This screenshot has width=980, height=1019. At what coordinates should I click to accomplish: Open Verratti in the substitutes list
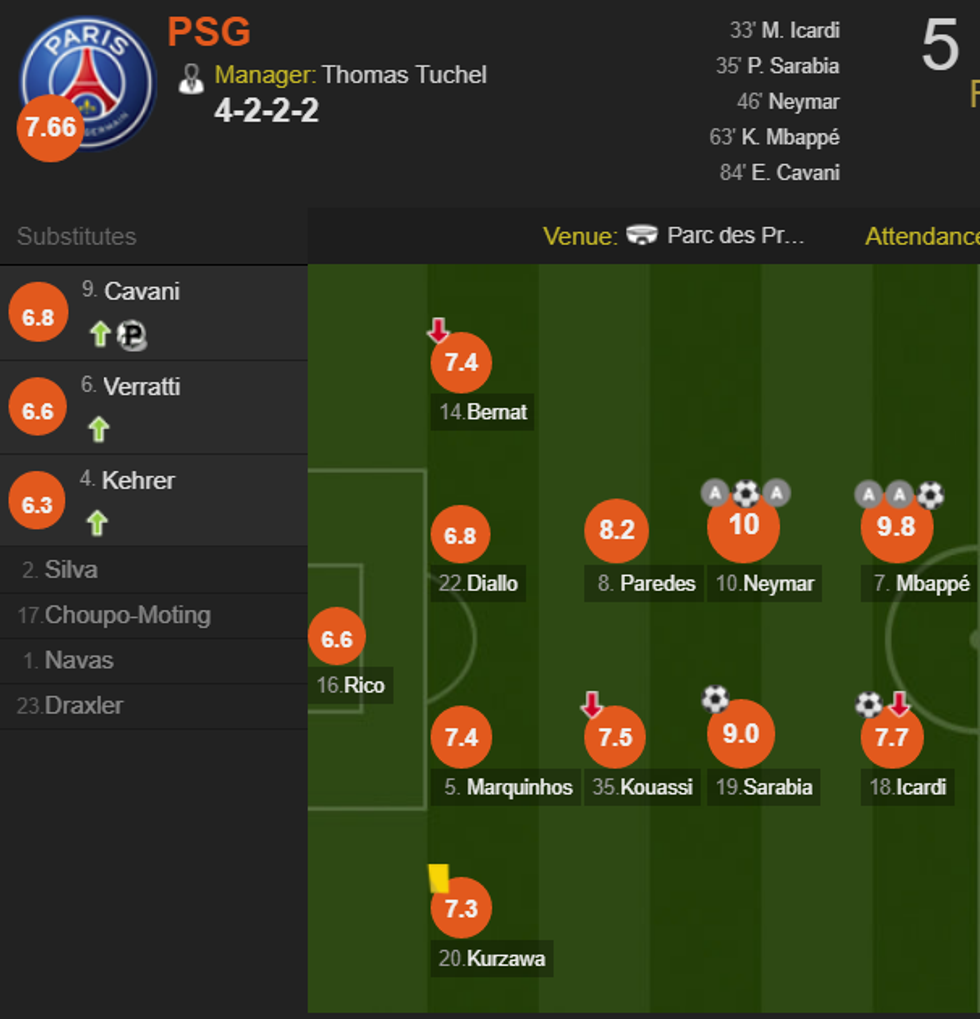pyautogui.click(x=141, y=387)
